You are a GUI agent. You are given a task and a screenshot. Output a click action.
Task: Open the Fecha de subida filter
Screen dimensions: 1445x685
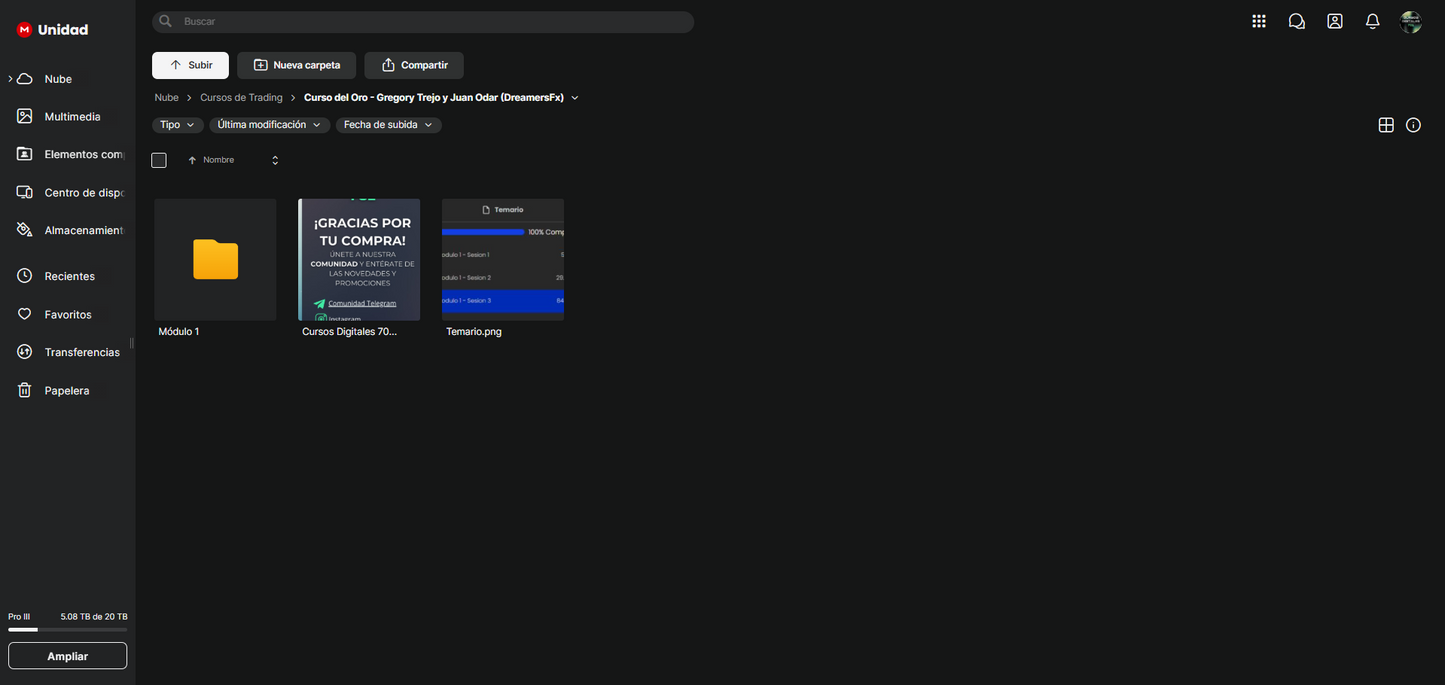388,125
